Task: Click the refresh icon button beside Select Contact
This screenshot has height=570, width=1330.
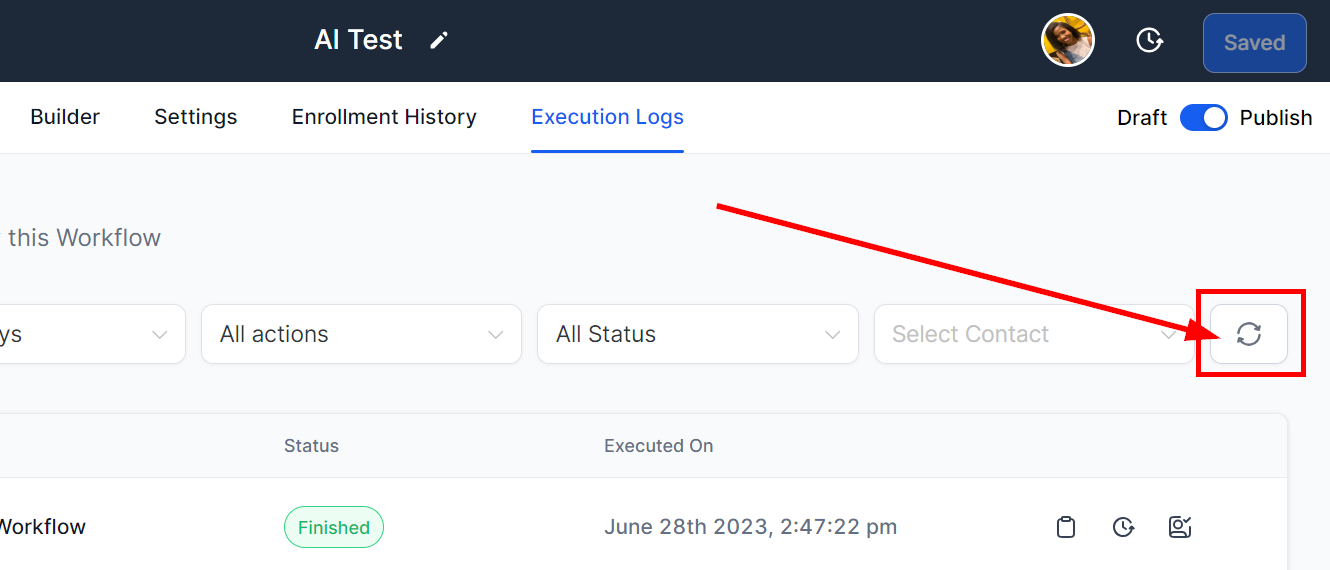Action: (x=1248, y=334)
